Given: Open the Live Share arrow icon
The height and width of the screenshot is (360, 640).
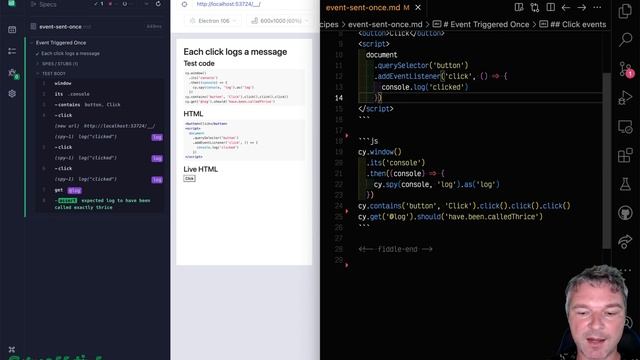Looking at the screenshot, I should click(x=625, y=242).
